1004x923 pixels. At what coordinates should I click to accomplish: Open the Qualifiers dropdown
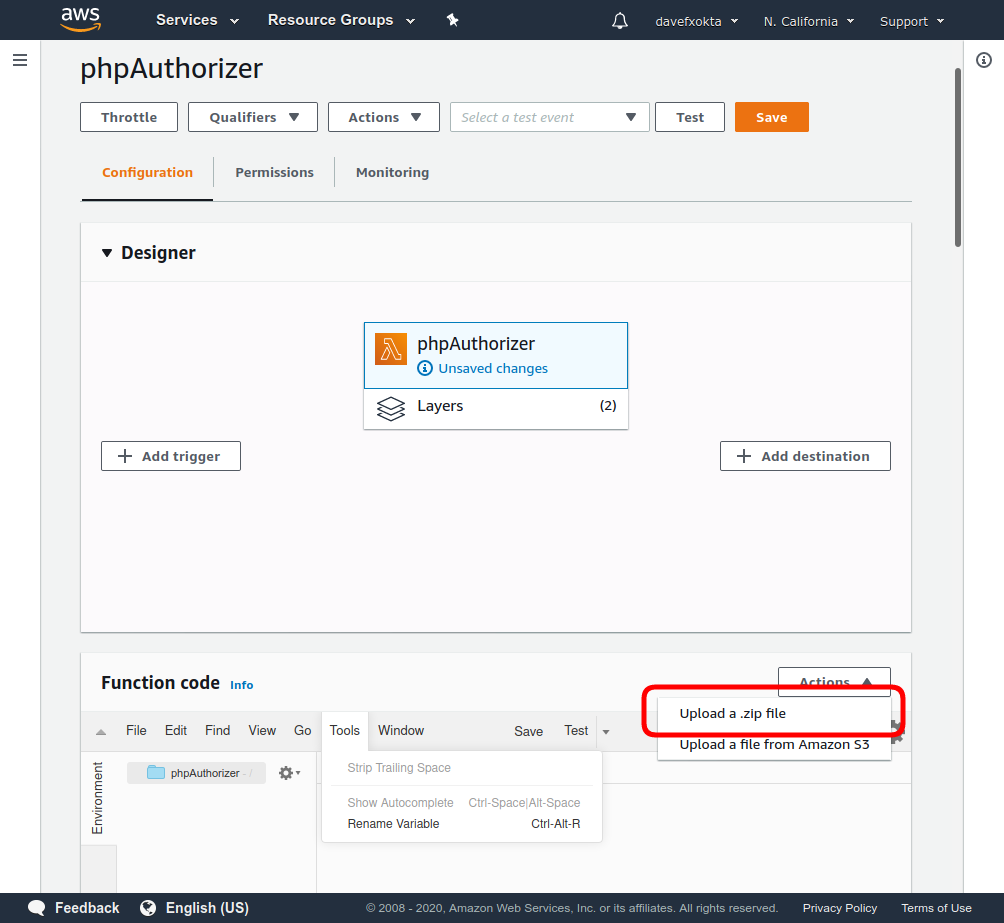coord(253,117)
